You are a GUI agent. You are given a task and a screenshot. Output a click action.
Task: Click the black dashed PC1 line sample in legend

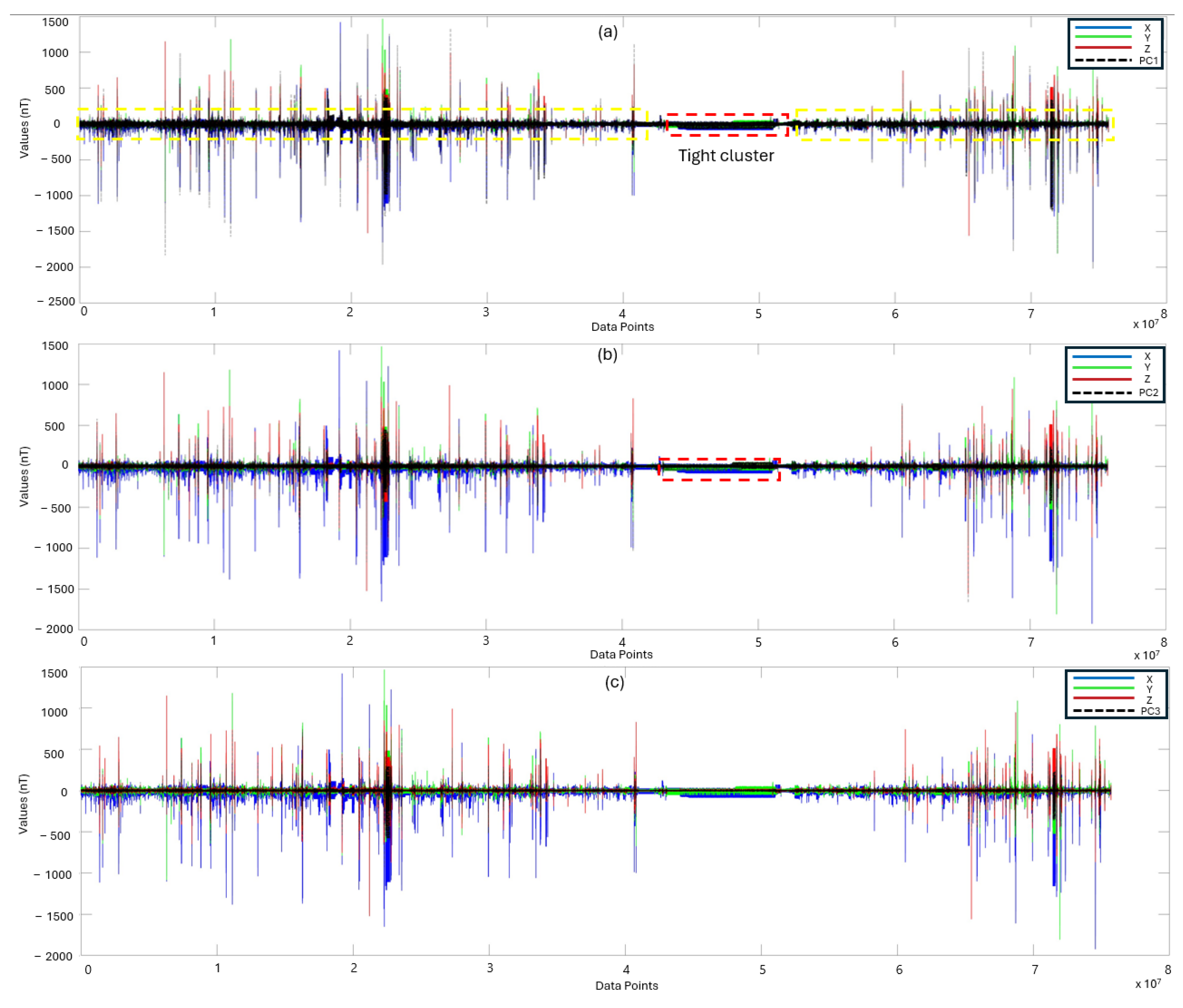tap(1103, 60)
